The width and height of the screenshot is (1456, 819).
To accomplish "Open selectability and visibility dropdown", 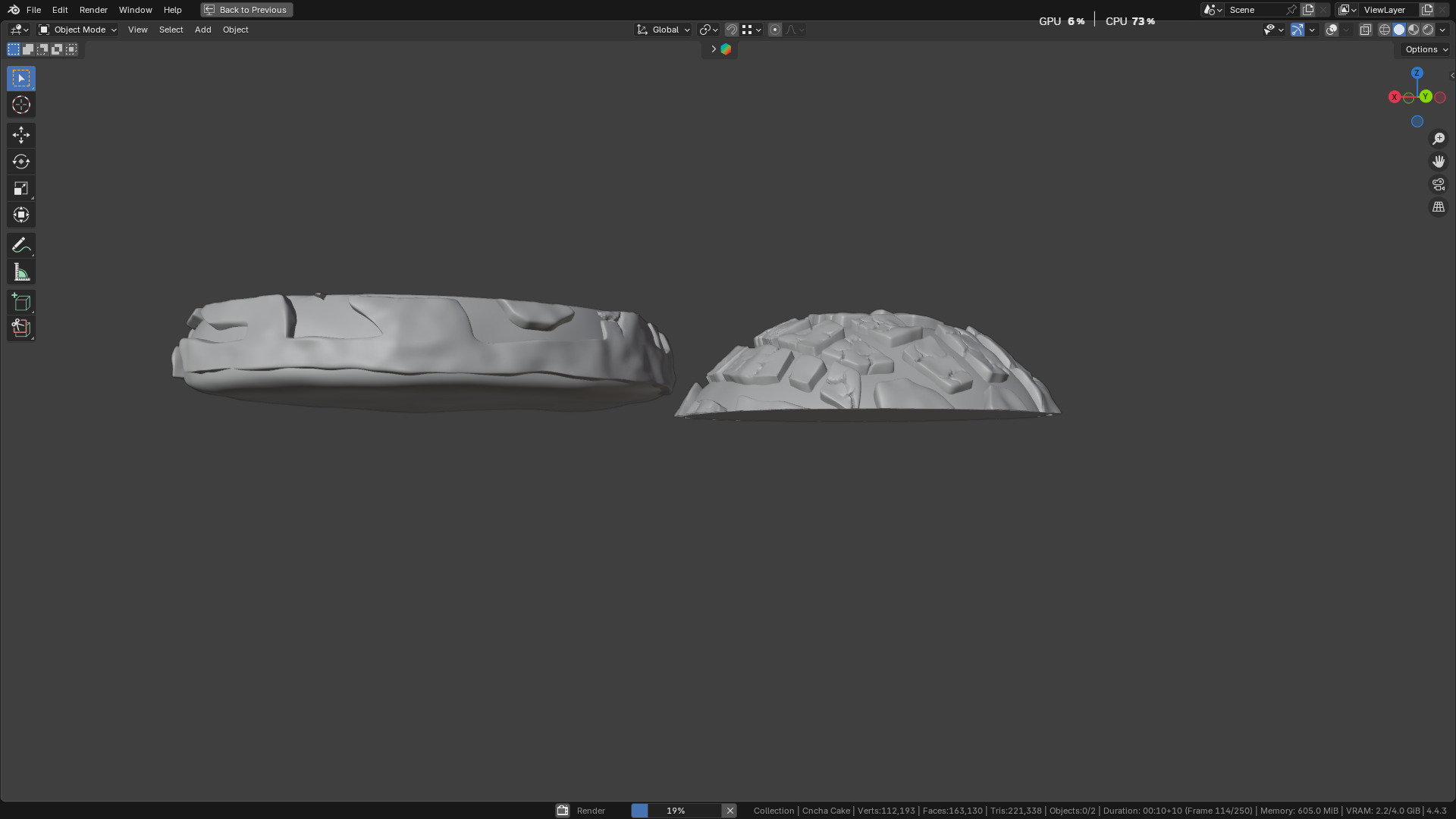I will pos(1273,30).
